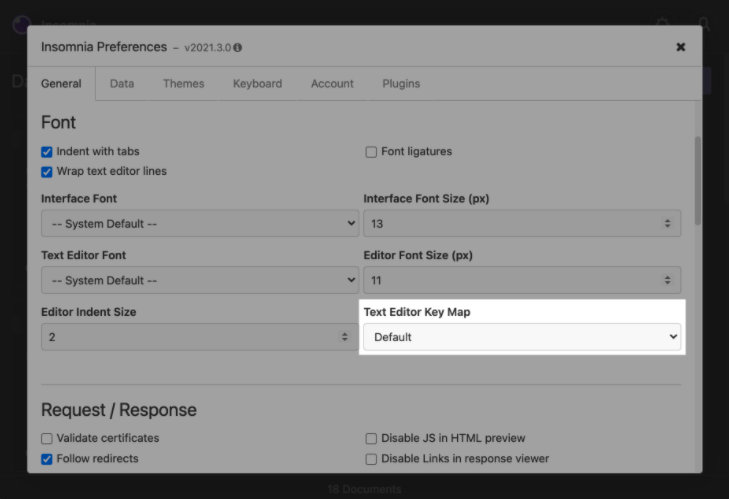
Task: Click the Insomnia logo in the background window
Action: 21,23
